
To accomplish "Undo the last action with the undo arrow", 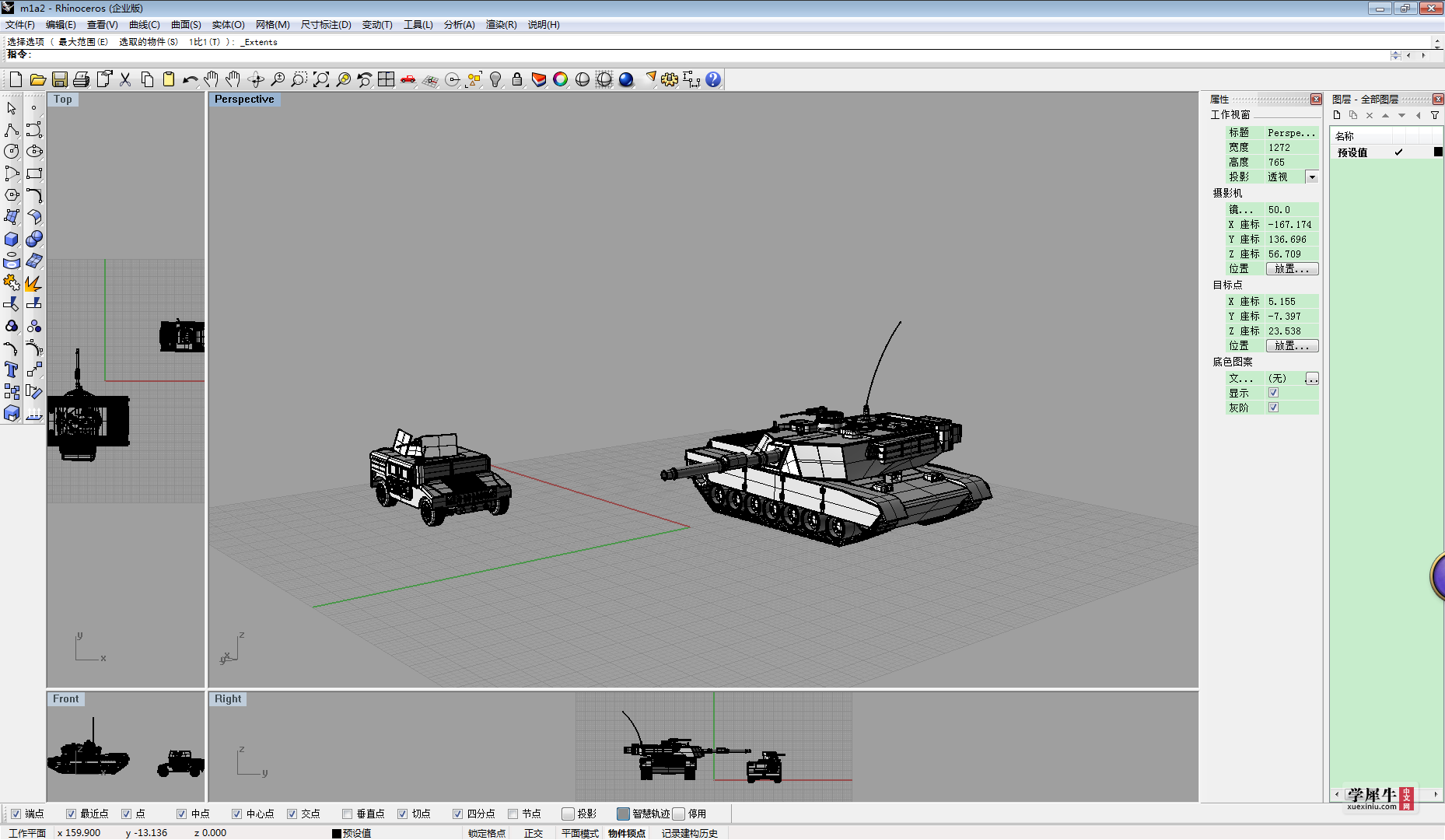I will pyautogui.click(x=190, y=79).
